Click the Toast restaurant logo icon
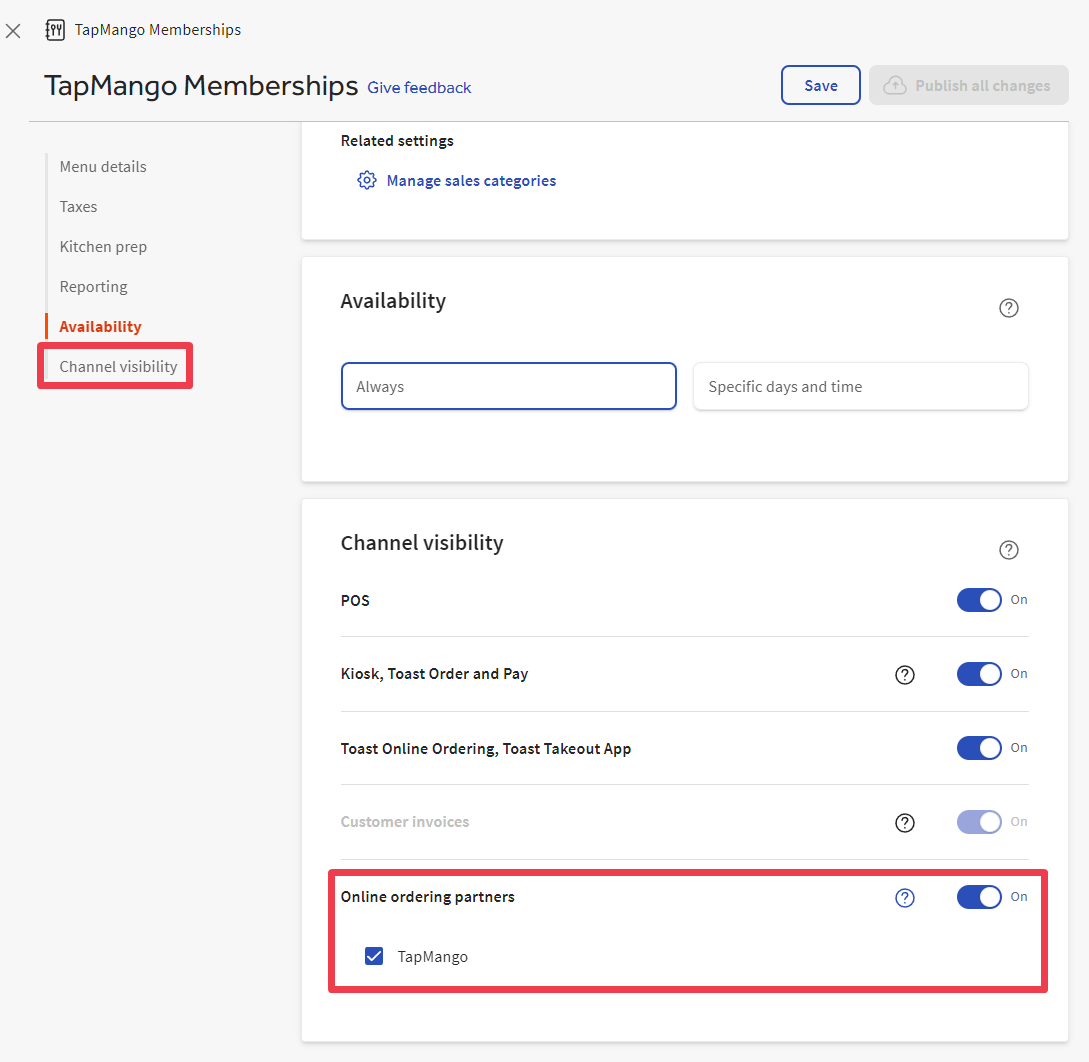 (55, 30)
